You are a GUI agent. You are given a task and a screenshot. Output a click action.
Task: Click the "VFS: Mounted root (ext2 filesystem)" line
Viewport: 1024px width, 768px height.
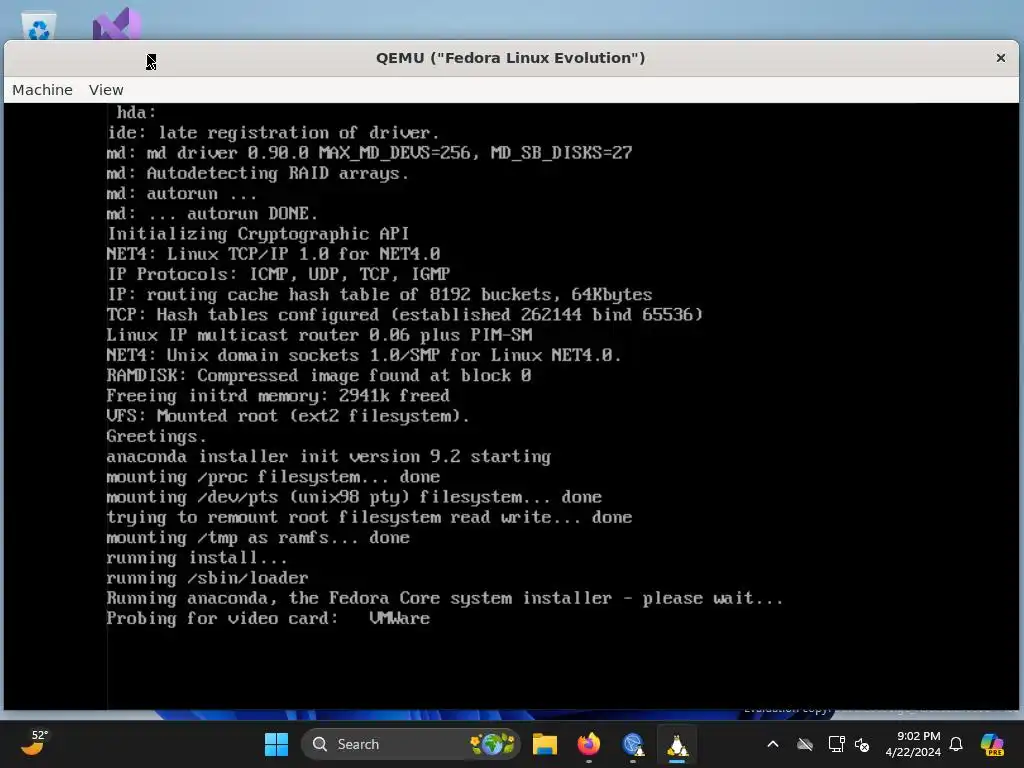click(x=288, y=416)
